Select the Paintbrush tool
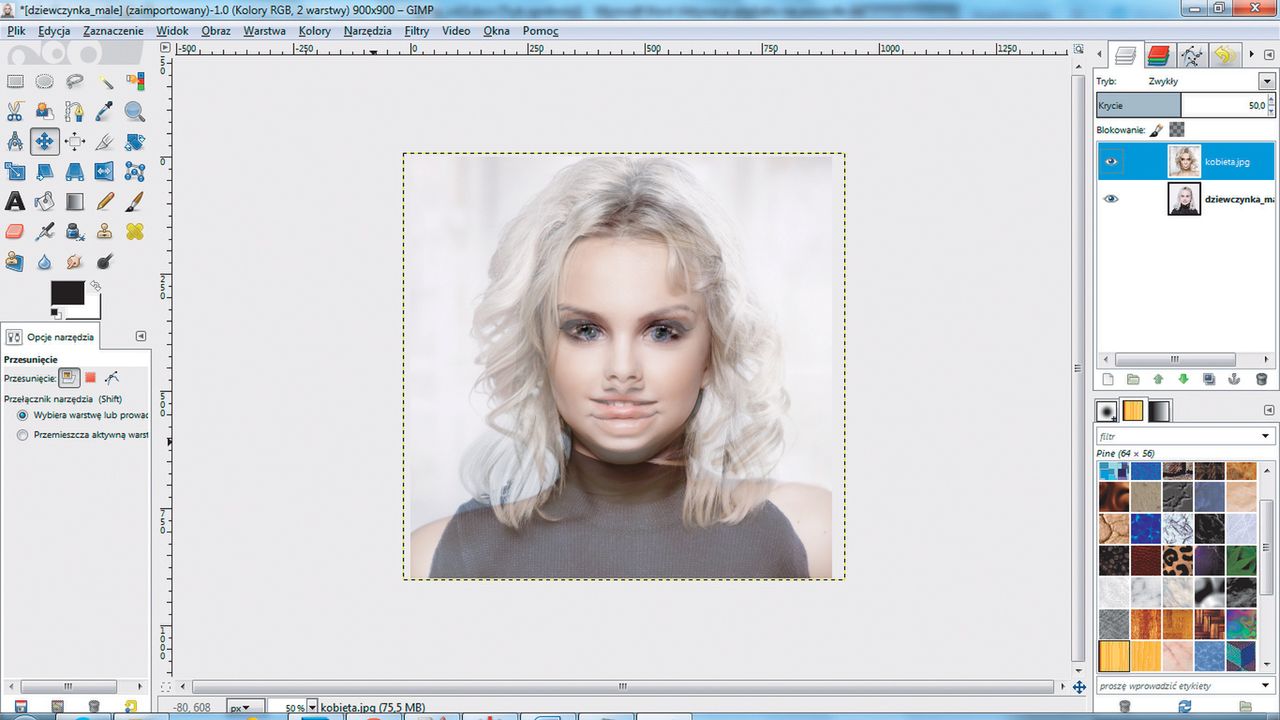This screenshot has width=1280, height=720. pos(135,201)
